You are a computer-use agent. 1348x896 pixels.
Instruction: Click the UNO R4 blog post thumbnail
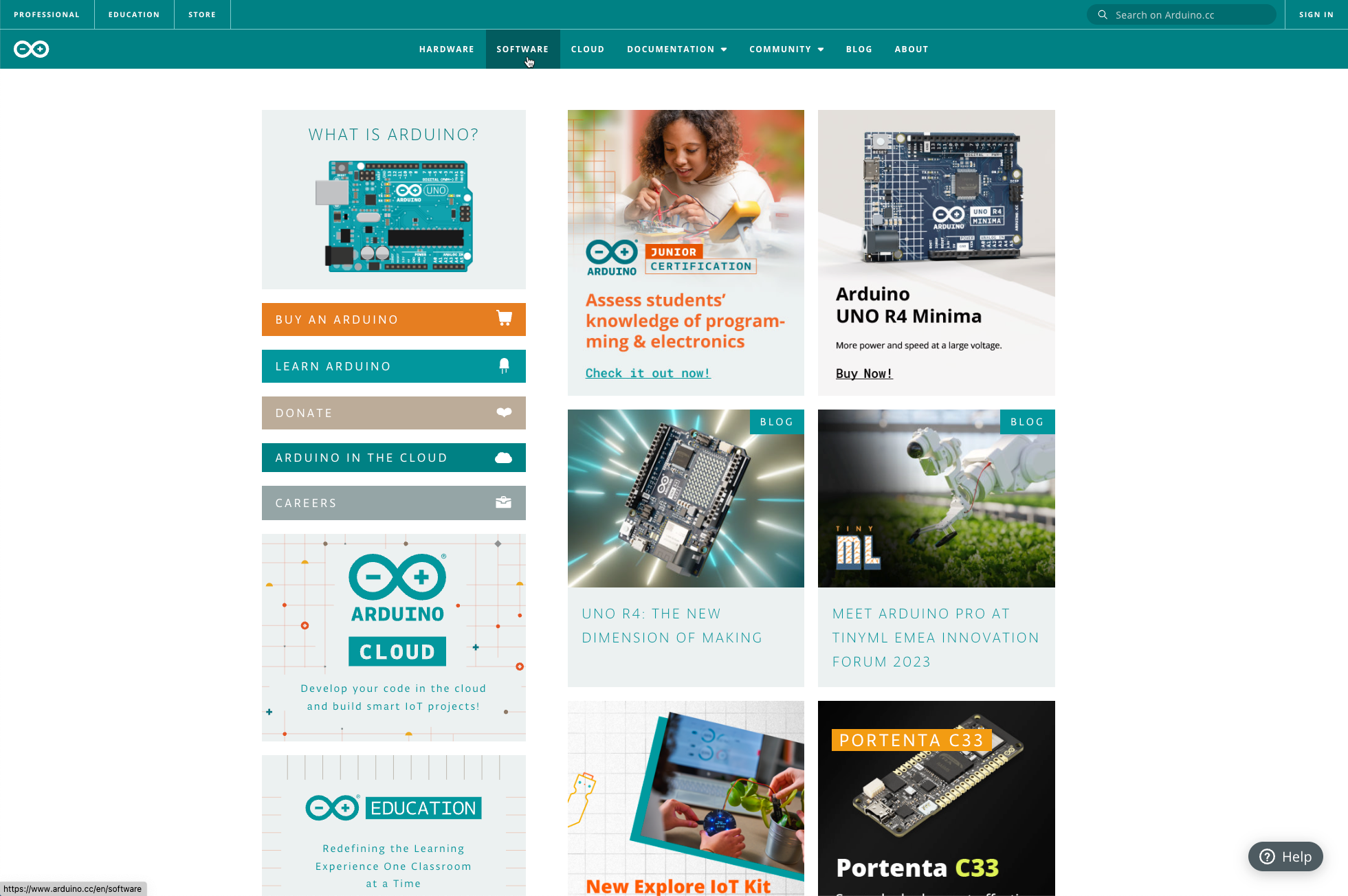[x=685, y=498]
